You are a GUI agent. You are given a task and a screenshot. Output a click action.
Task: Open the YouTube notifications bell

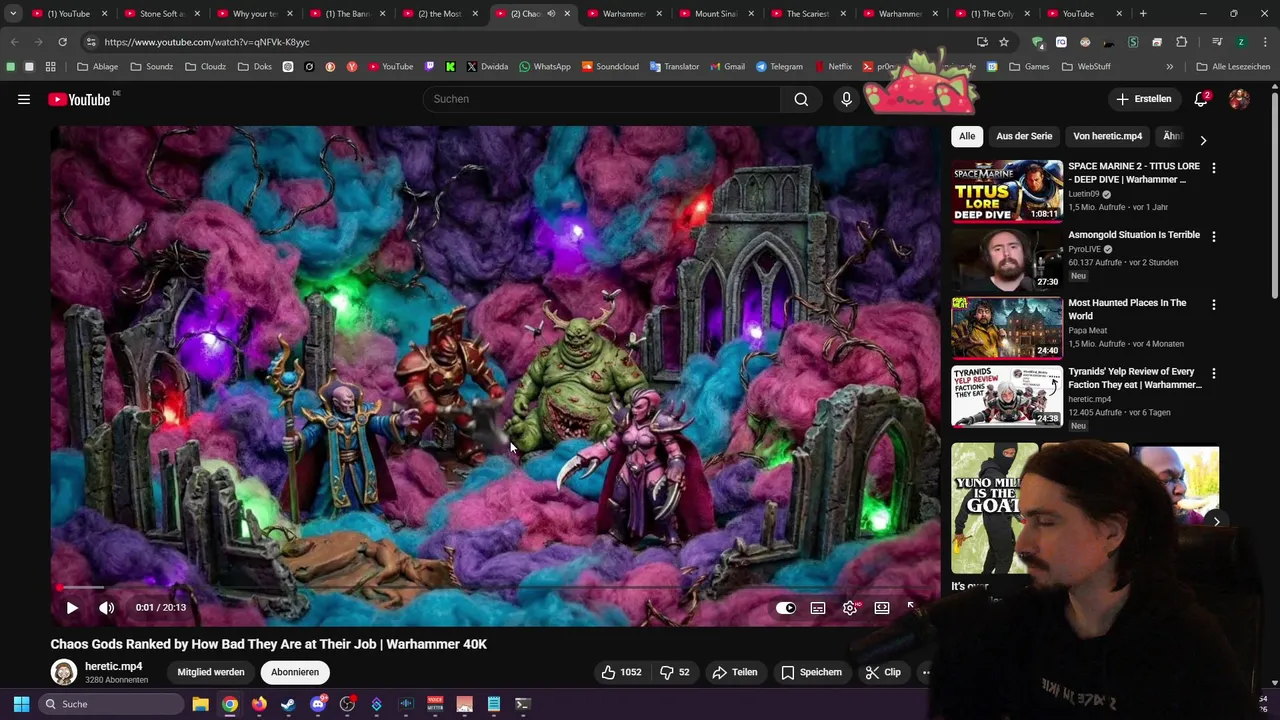[1201, 99]
